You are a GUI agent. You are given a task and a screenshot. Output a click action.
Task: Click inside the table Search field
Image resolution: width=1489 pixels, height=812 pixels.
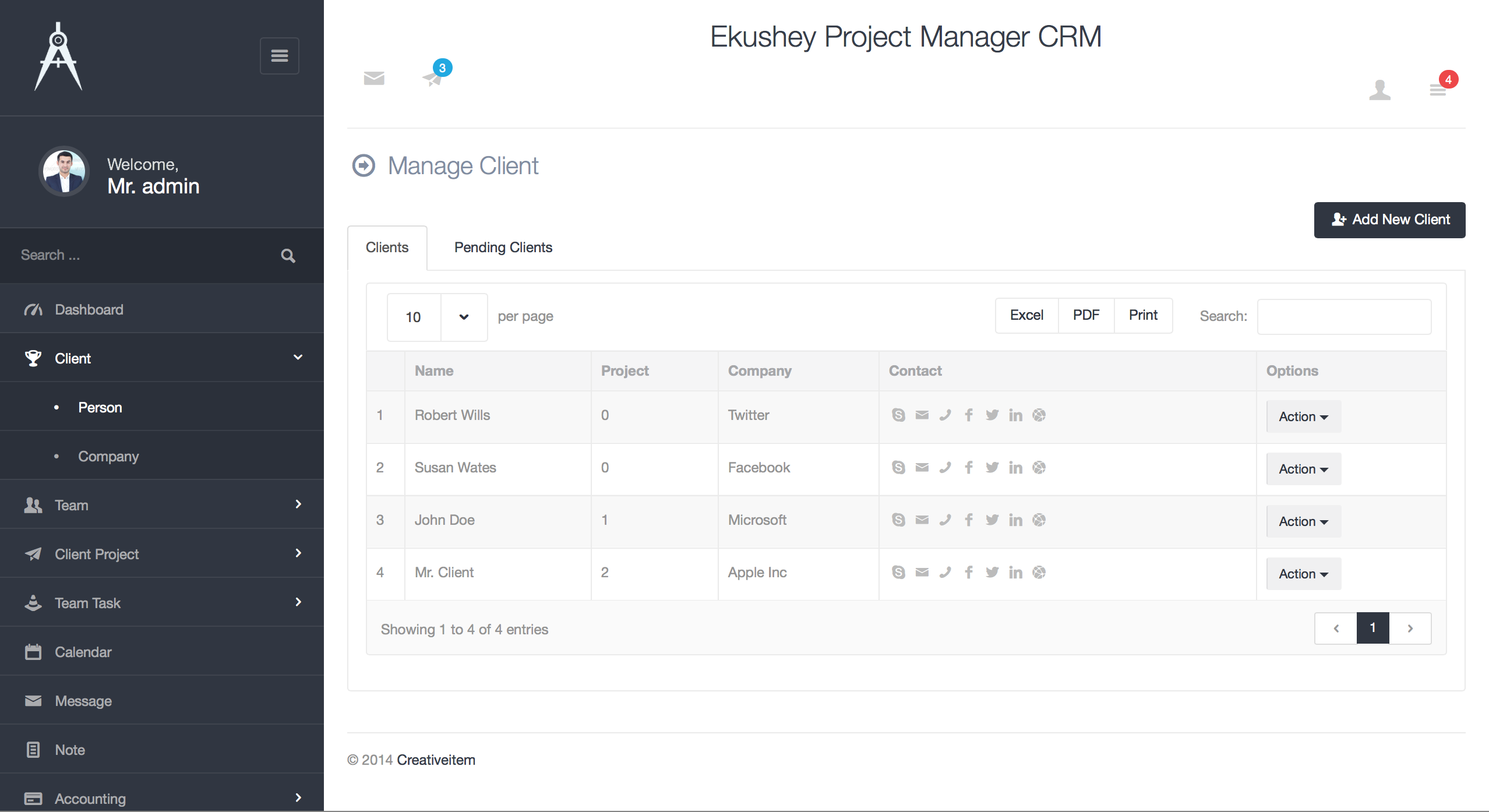[1343, 316]
